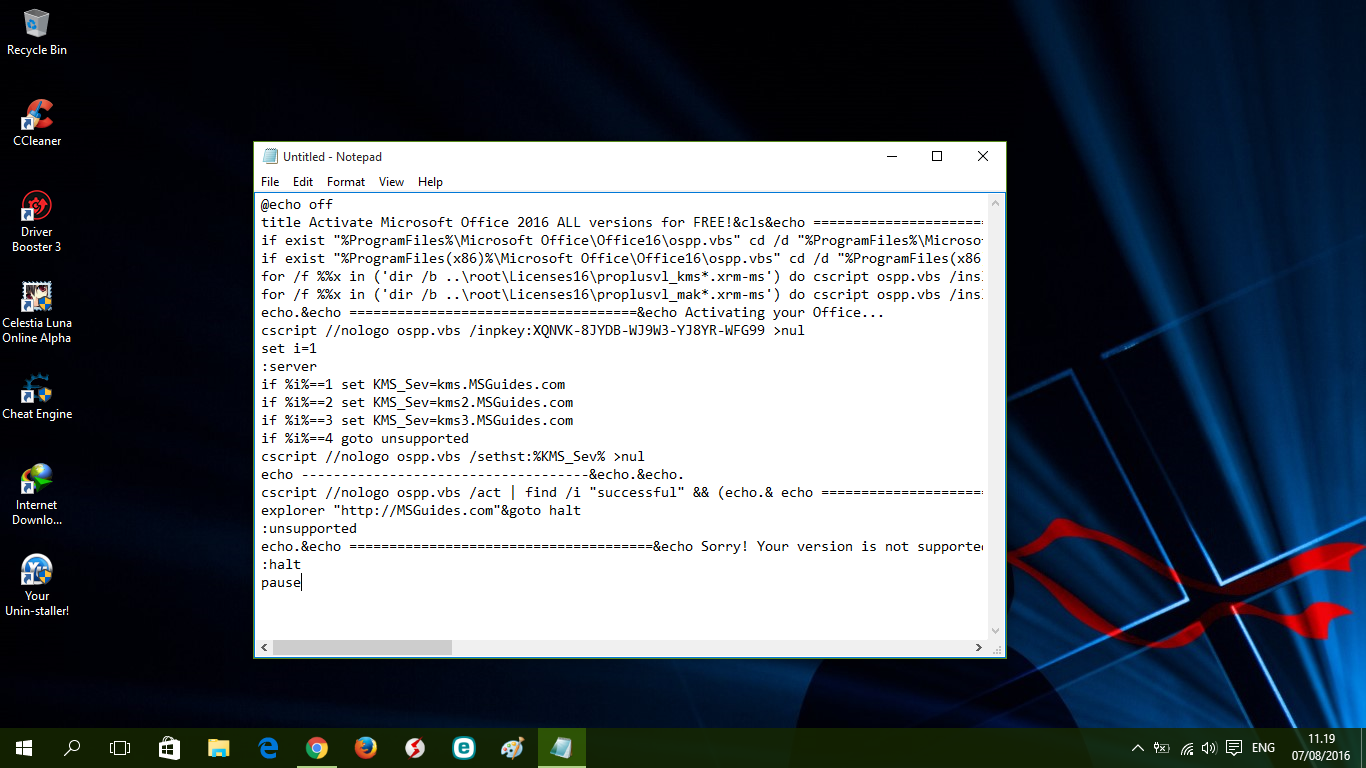Click the ':unsupported' label line
The image size is (1366, 768).
309,529
